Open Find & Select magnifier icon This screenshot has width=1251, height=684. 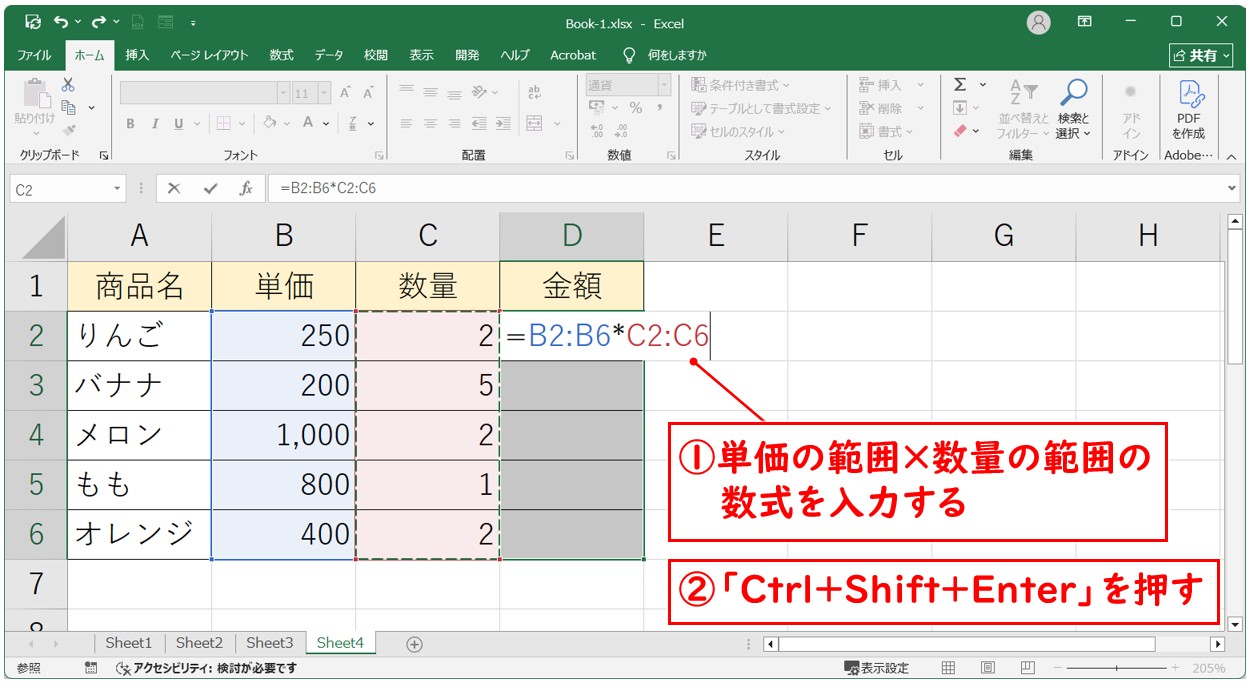click(x=1073, y=94)
